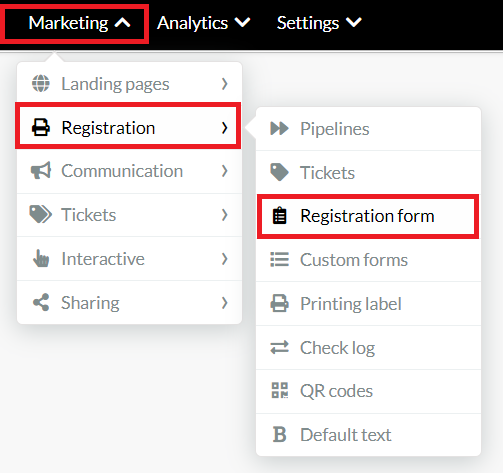Click the QR code icon

pyautogui.click(x=279, y=390)
